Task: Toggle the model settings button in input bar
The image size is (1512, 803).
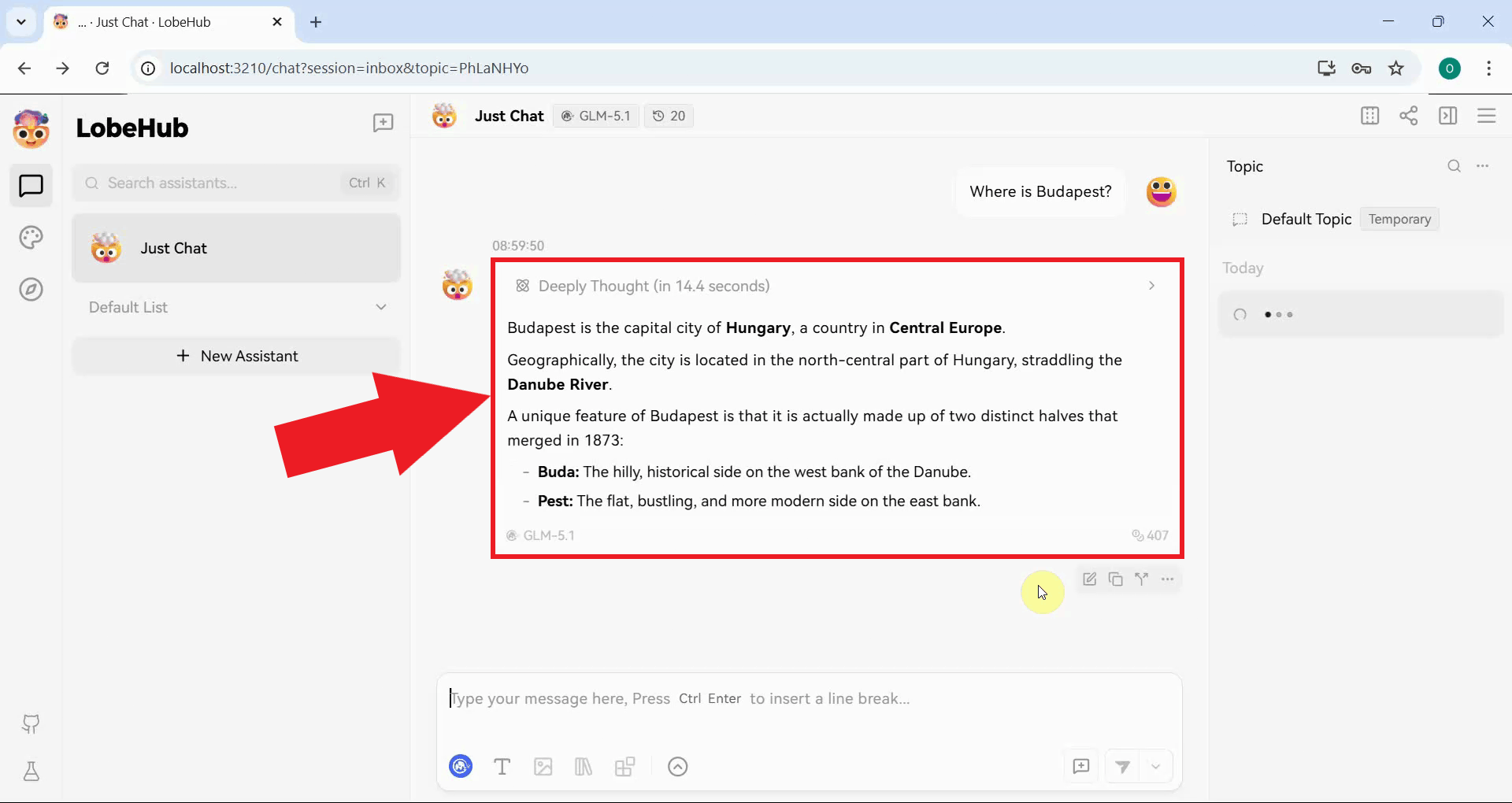Action: point(461,767)
